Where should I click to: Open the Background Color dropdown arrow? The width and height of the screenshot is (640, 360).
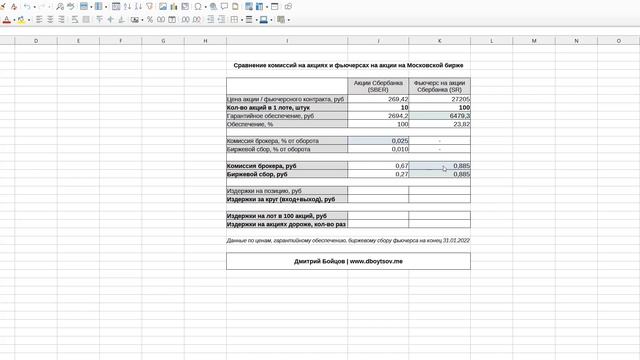click(x=29, y=20)
